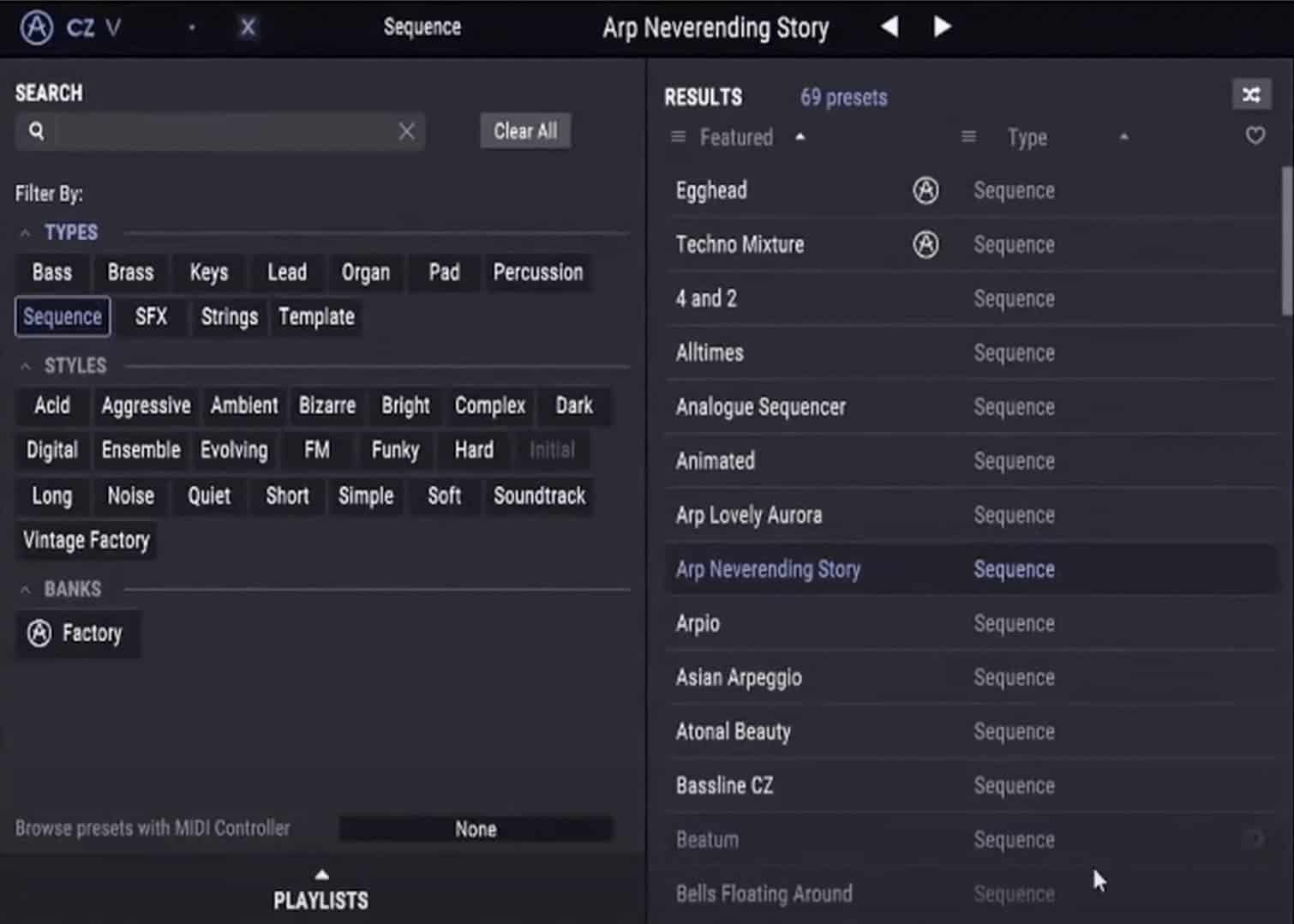This screenshot has width=1294, height=924.
Task: Click the next preset arrow at the top
Action: coord(941,27)
